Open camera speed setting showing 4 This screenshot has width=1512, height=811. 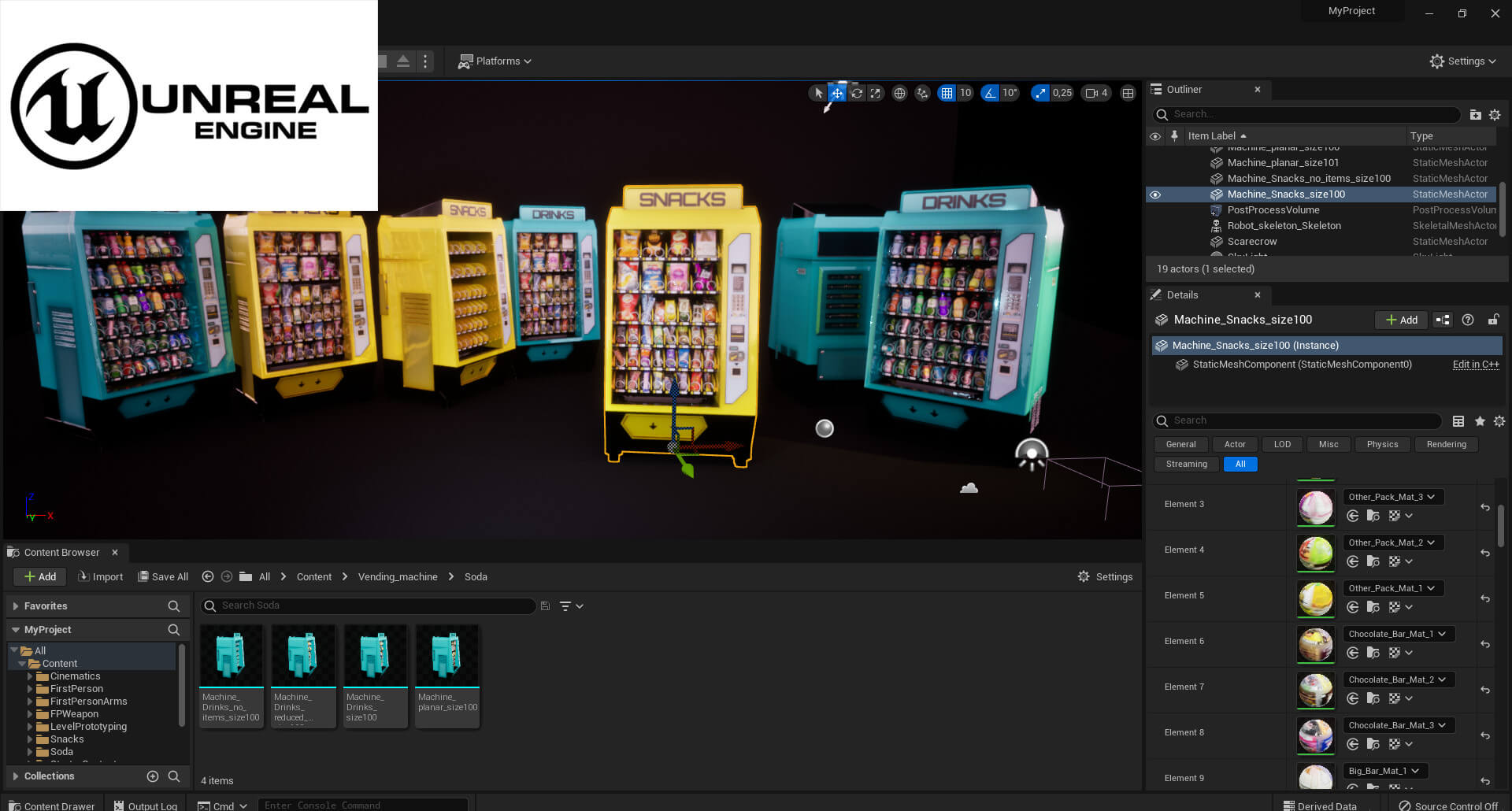[1097, 93]
